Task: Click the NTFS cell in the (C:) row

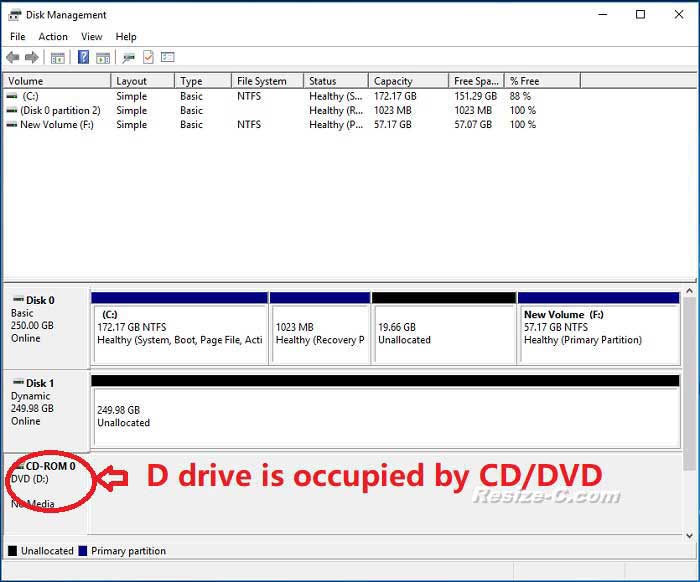Action: click(249, 96)
